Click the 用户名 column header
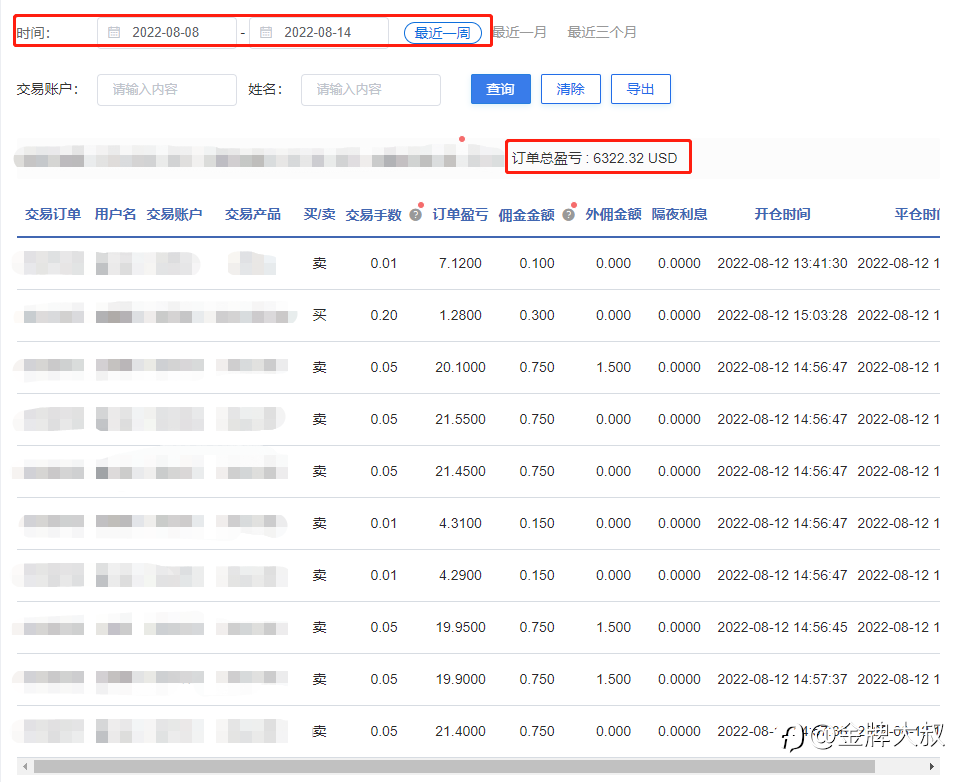The width and height of the screenshot is (956, 782). click(x=115, y=214)
